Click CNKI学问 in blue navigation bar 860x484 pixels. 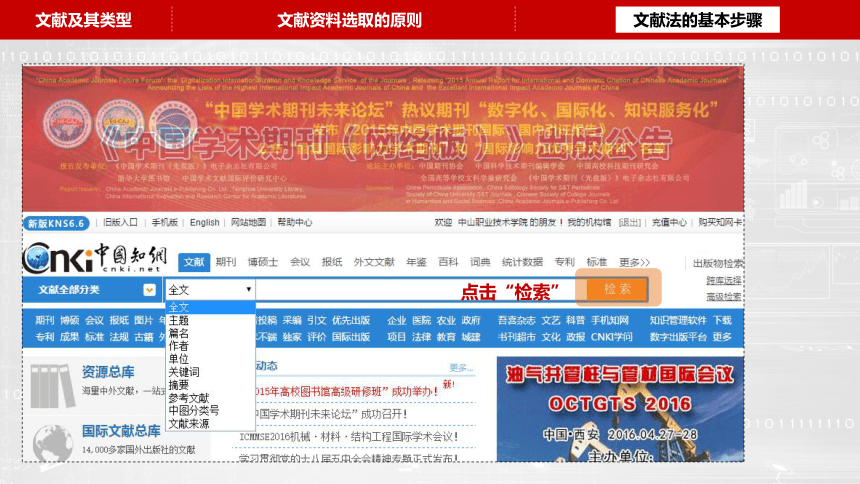pyautogui.click(x=612, y=337)
